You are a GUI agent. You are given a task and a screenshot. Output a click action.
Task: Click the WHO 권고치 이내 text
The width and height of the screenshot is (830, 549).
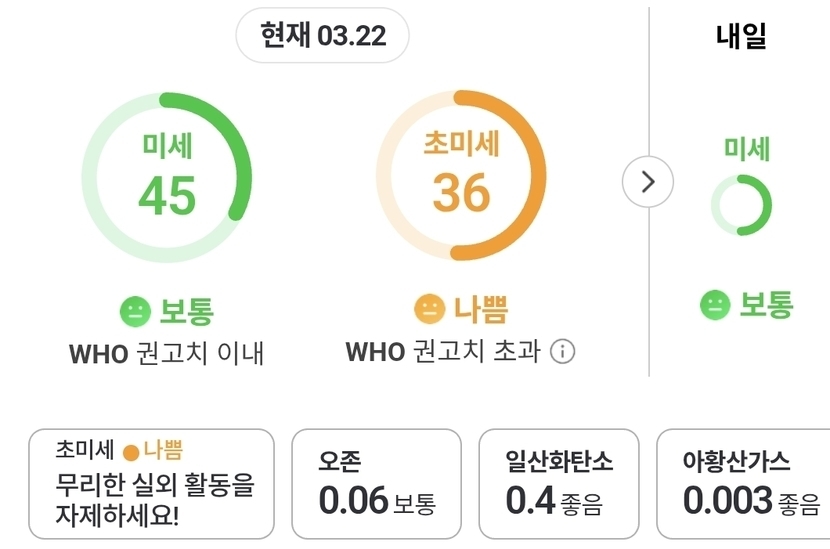[x=166, y=353]
